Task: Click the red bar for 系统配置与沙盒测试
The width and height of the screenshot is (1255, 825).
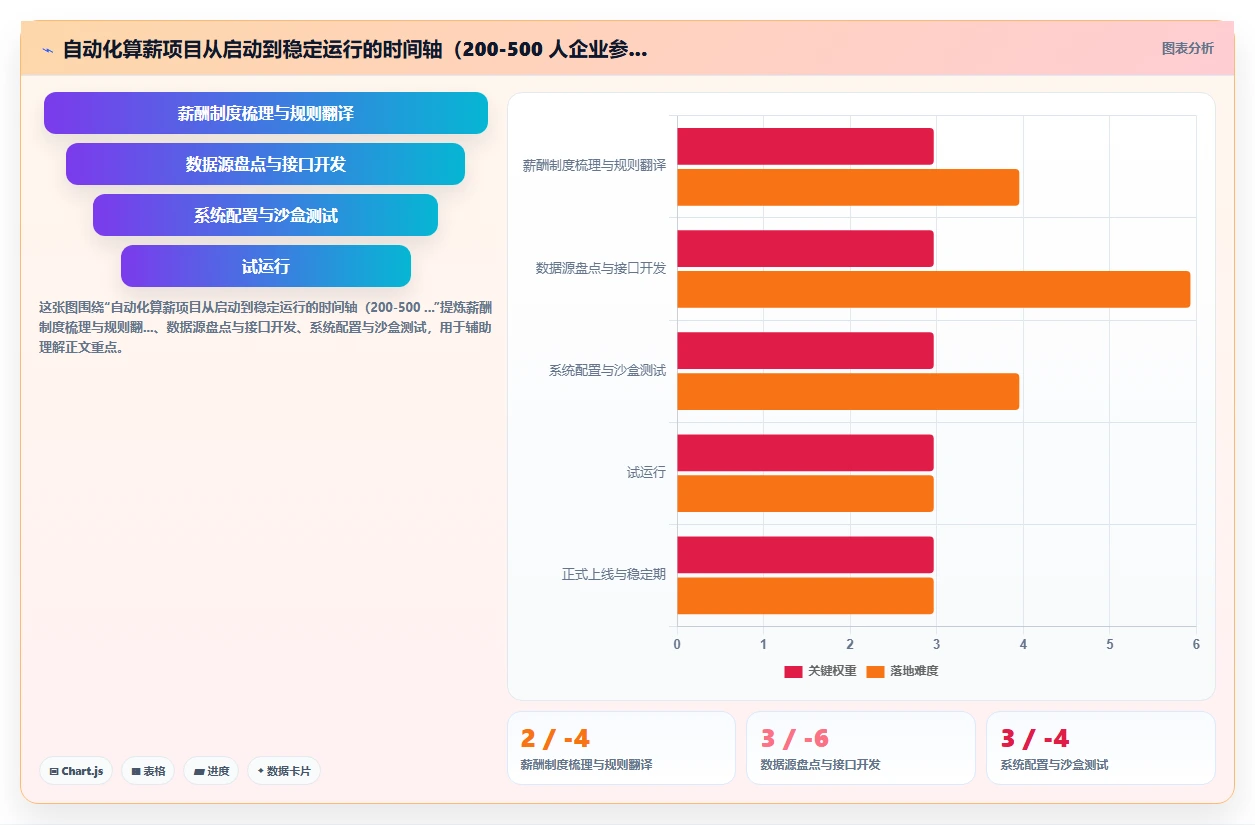Action: click(x=805, y=351)
